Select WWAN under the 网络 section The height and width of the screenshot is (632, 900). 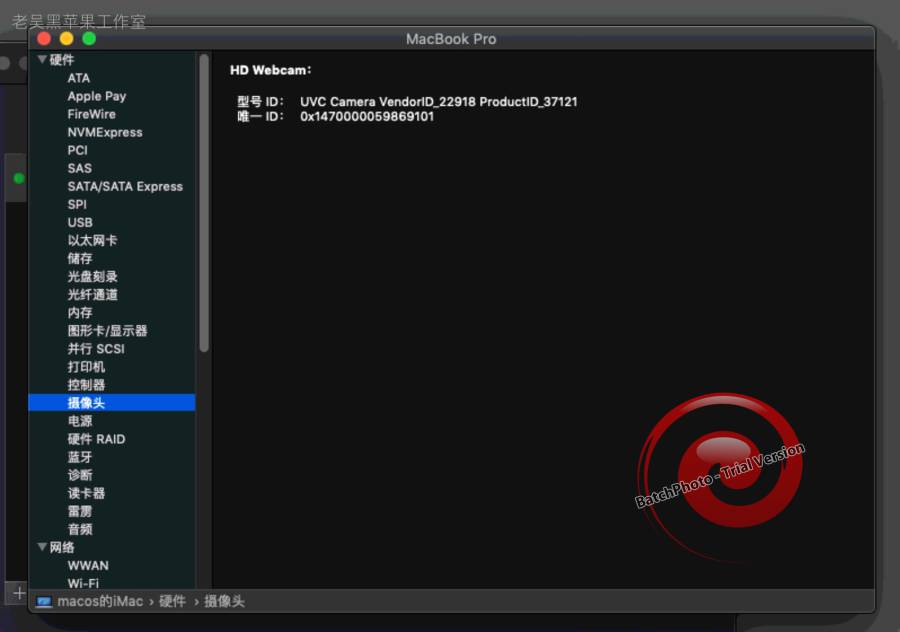88,565
